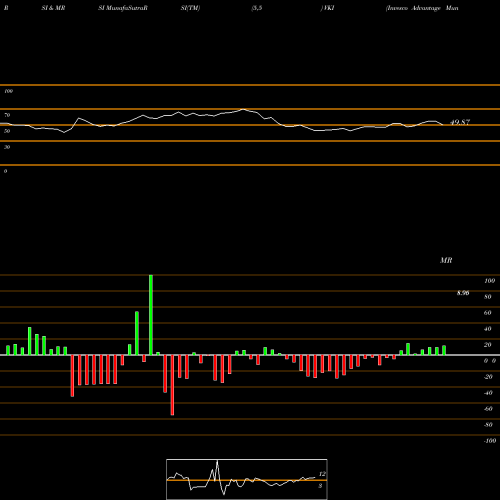
Task: Click the 'SI(TM)' header label
Action: (x=190, y=8)
